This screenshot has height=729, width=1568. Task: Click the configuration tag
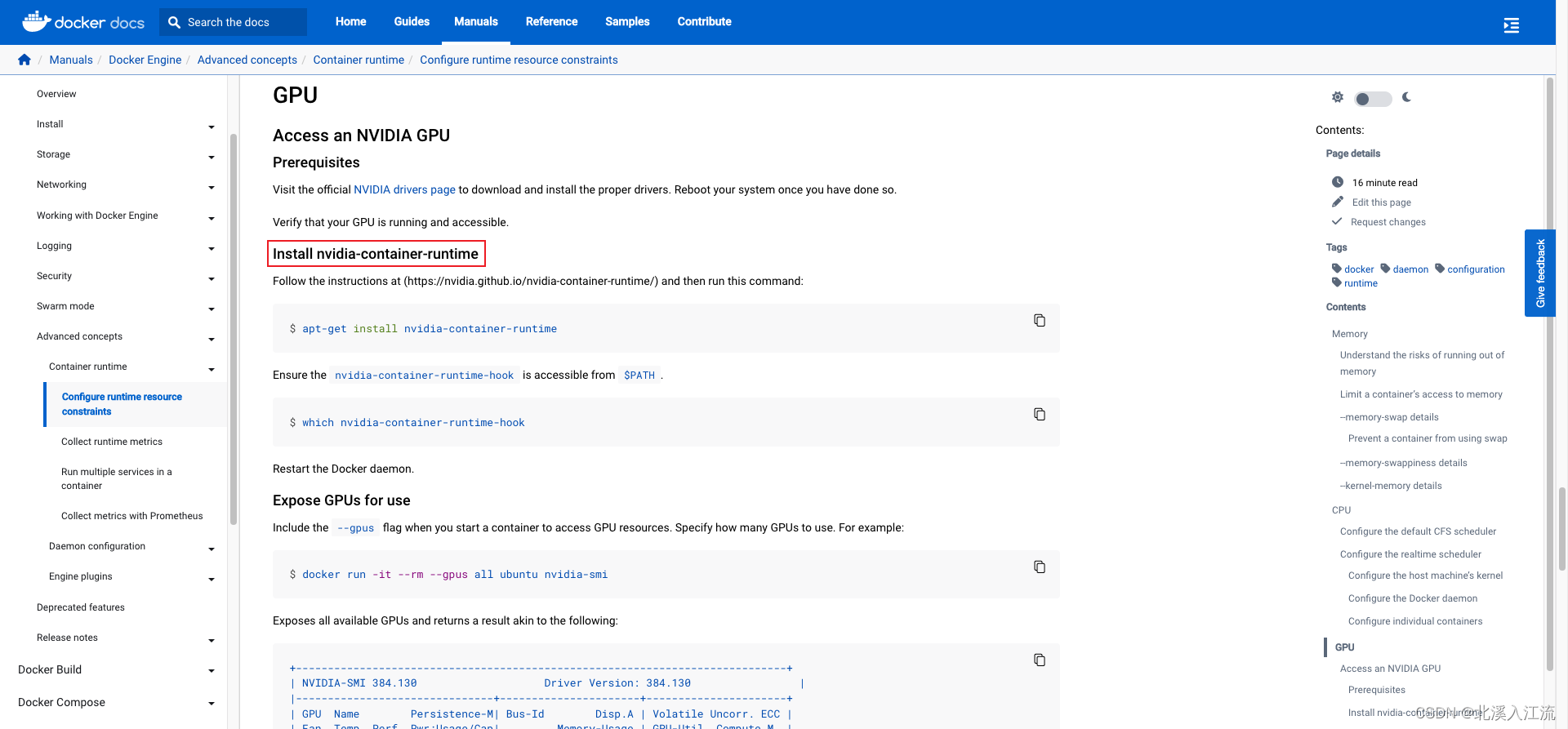[x=1476, y=269]
